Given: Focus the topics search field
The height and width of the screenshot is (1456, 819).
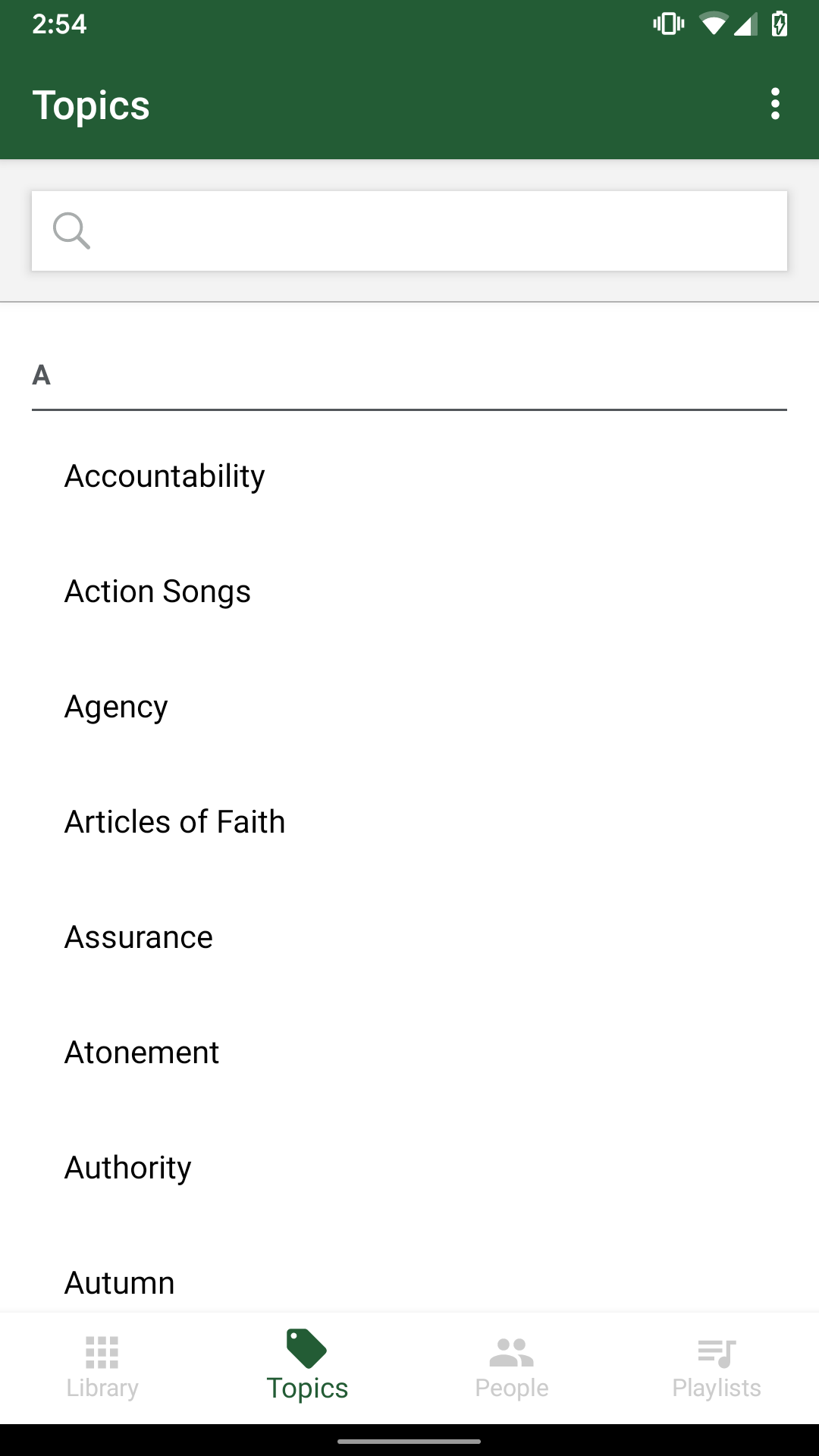Looking at the screenshot, I should click(x=440, y=231).
